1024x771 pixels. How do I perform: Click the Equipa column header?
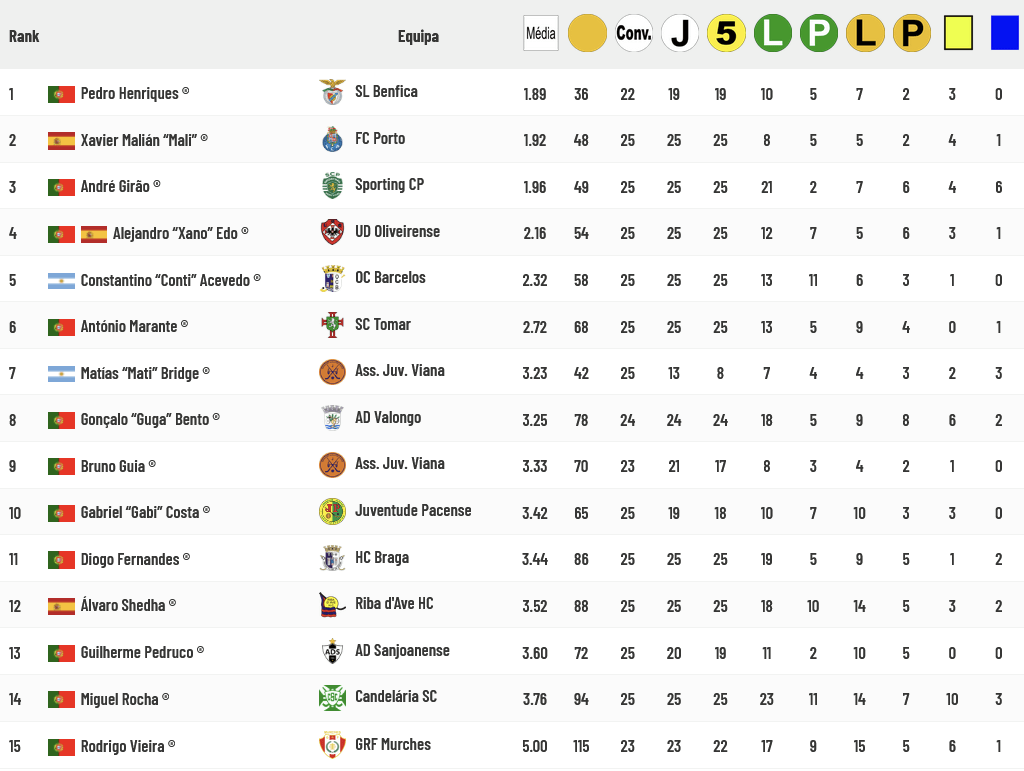tap(418, 37)
